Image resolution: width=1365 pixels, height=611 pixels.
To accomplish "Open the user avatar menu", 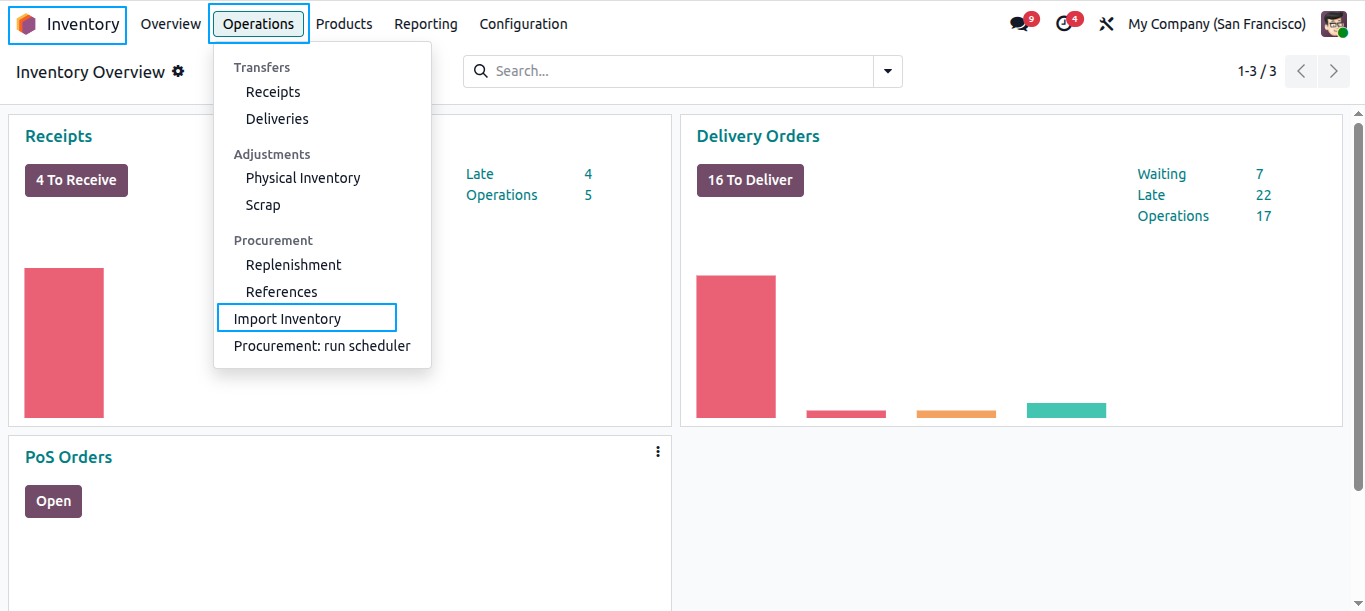I will [1334, 24].
